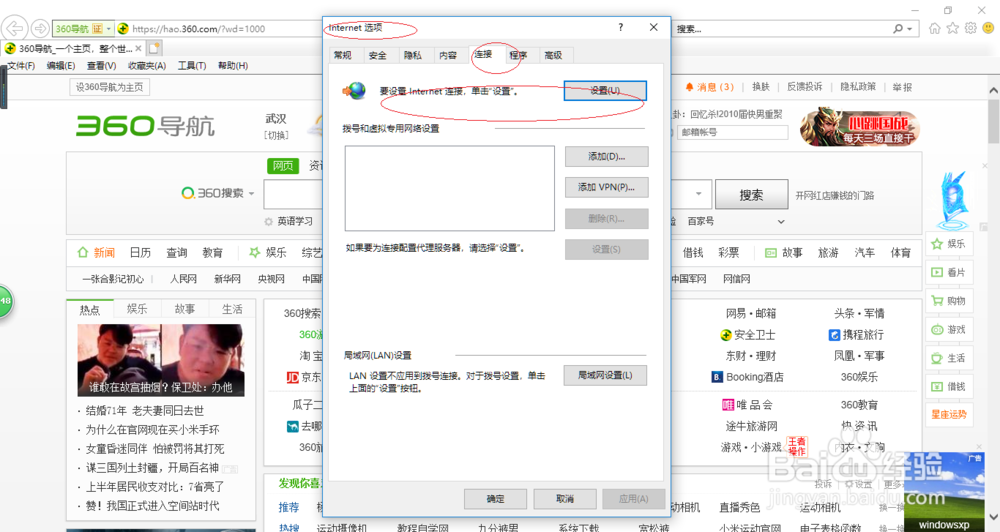Click the 京东 JD icon link
The image size is (1000, 532).
[x=293, y=377]
